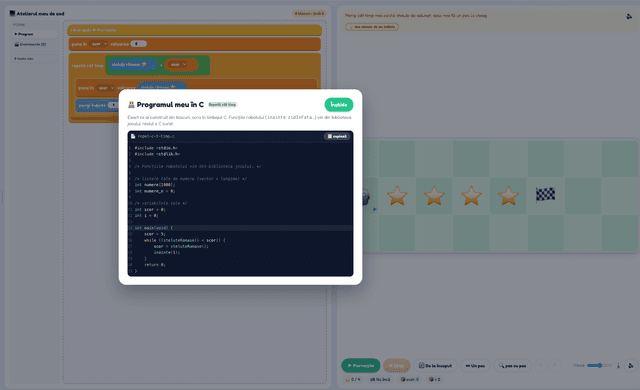Click the fourth star on the game board

pyautogui.click(x=508, y=195)
